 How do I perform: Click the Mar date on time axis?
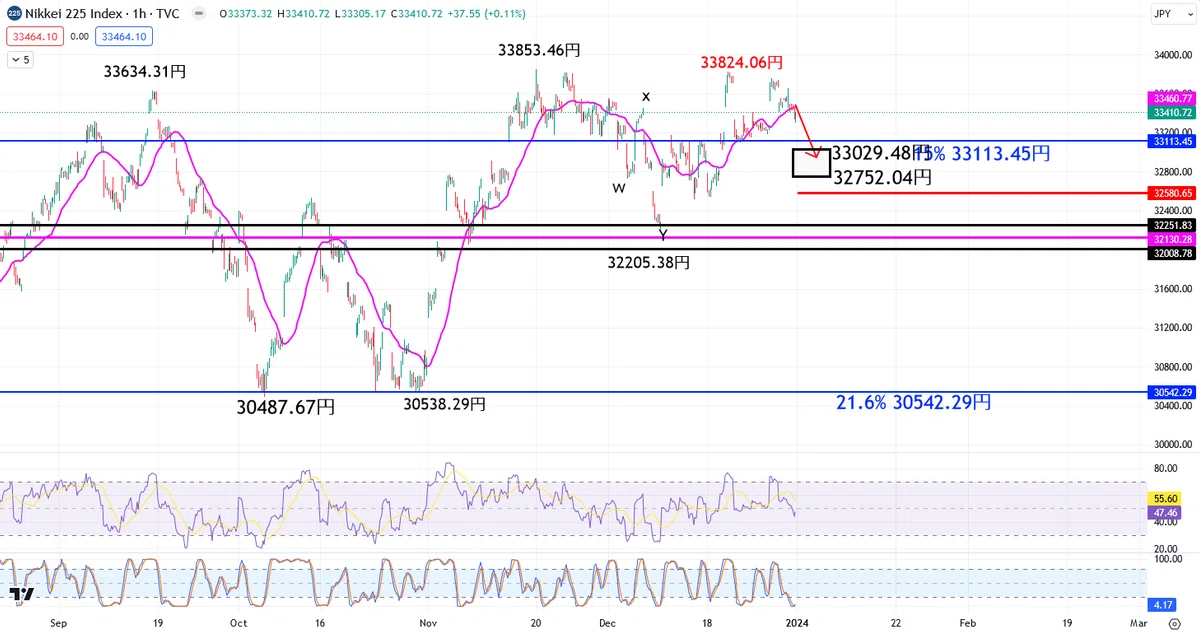pos(1139,621)
